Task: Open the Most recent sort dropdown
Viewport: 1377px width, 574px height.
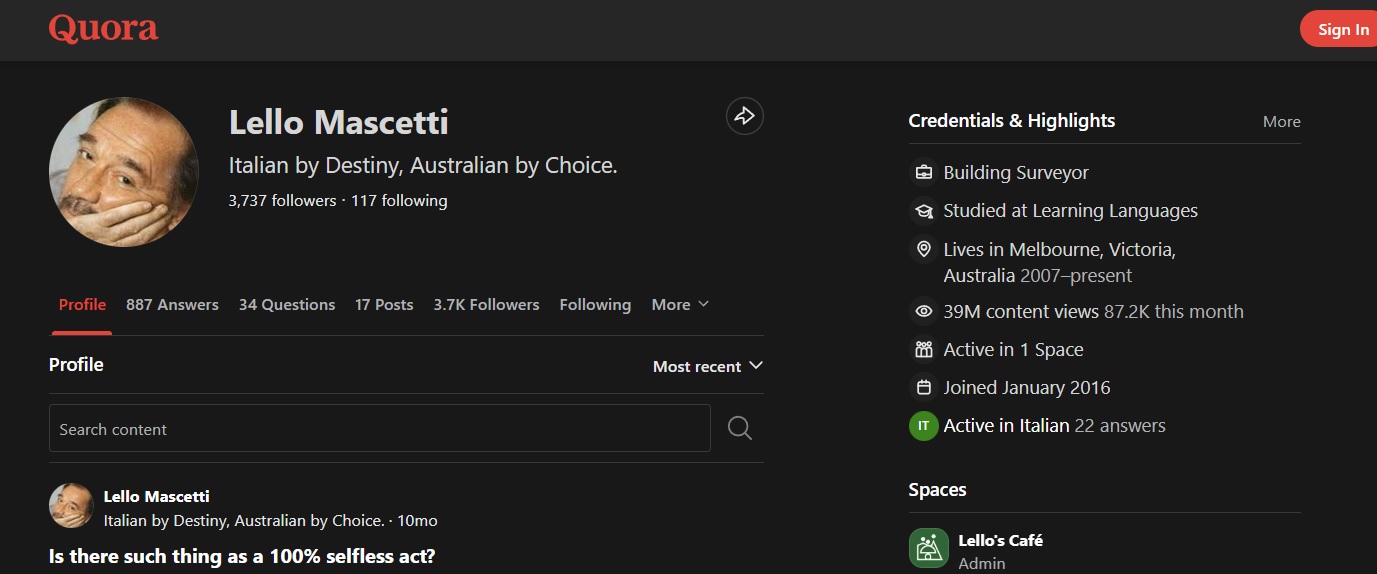Action: tap(707, 367)
